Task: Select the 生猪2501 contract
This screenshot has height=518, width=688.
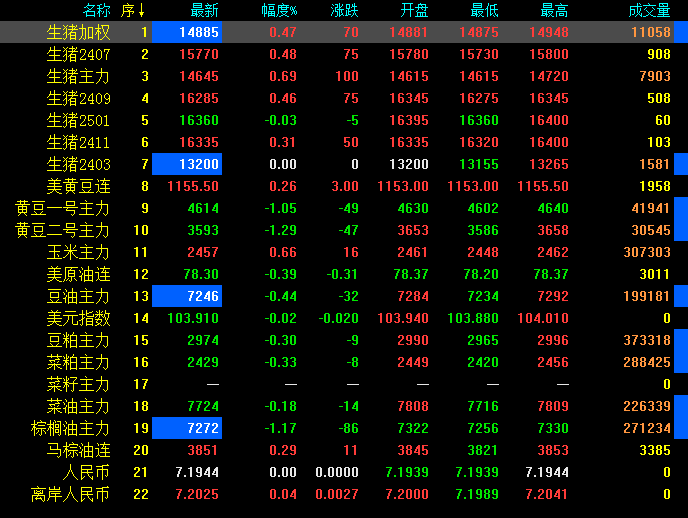Action: (78, 120)
